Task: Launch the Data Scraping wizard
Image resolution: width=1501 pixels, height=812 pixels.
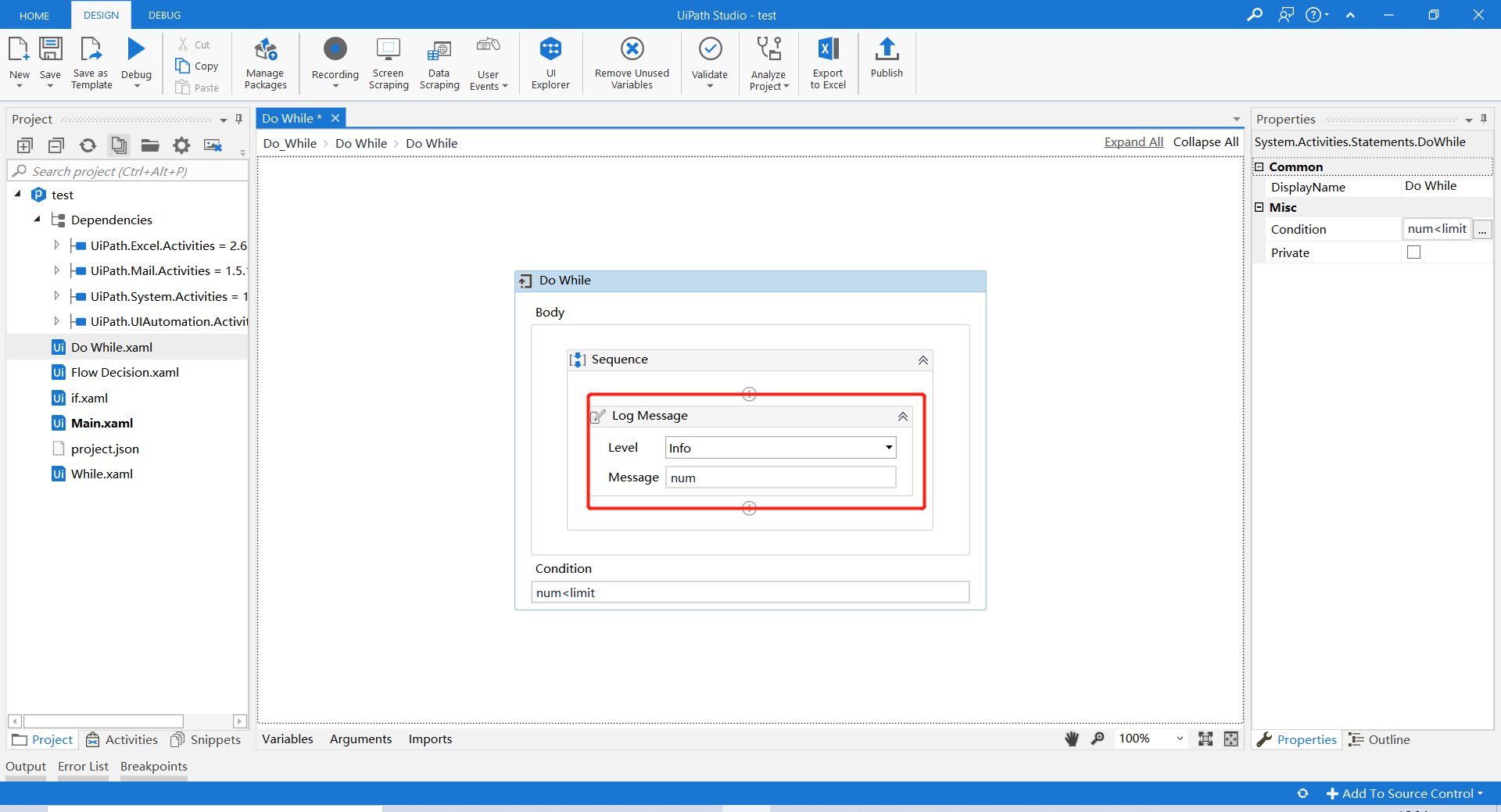Action: [439, 63]
